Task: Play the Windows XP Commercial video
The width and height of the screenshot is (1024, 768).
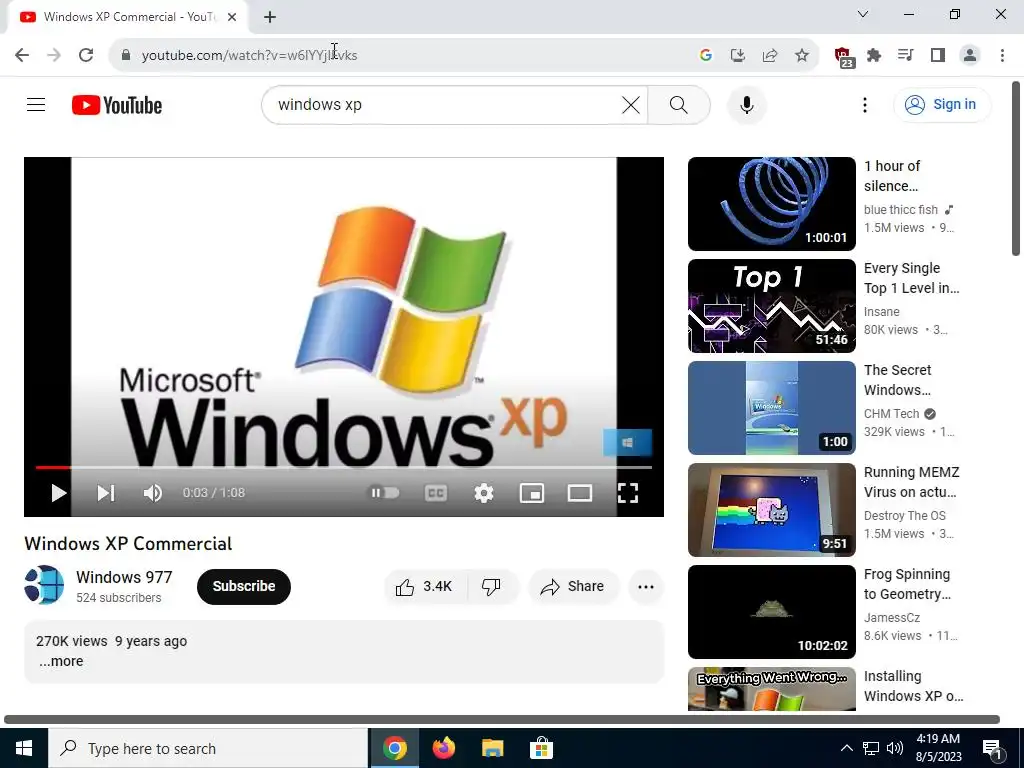Action: pyautogui.click(x=58, y=493)
